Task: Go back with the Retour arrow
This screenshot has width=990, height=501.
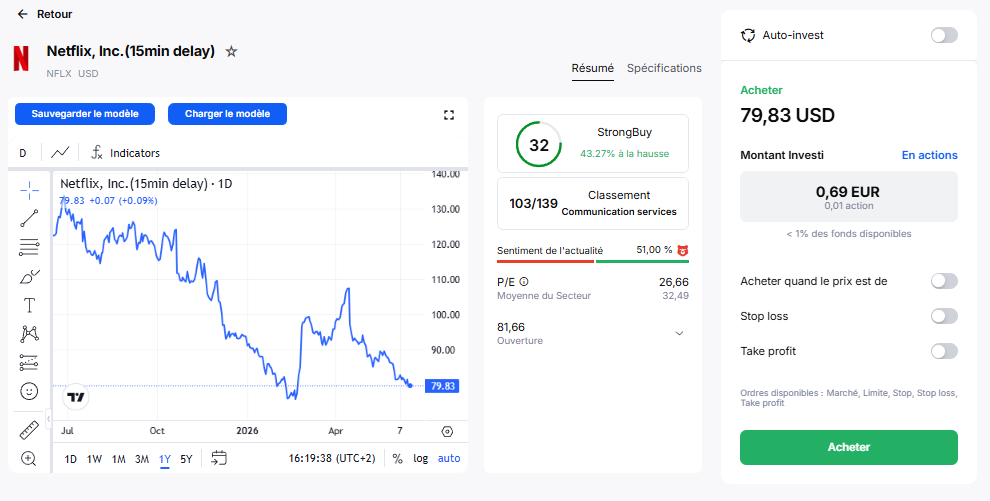Action: [x=23, y=14]
